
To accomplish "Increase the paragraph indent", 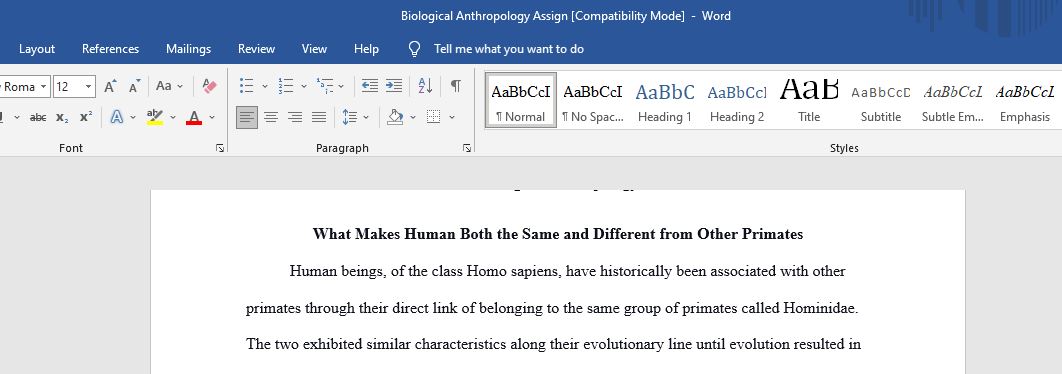I will (394, 86).
